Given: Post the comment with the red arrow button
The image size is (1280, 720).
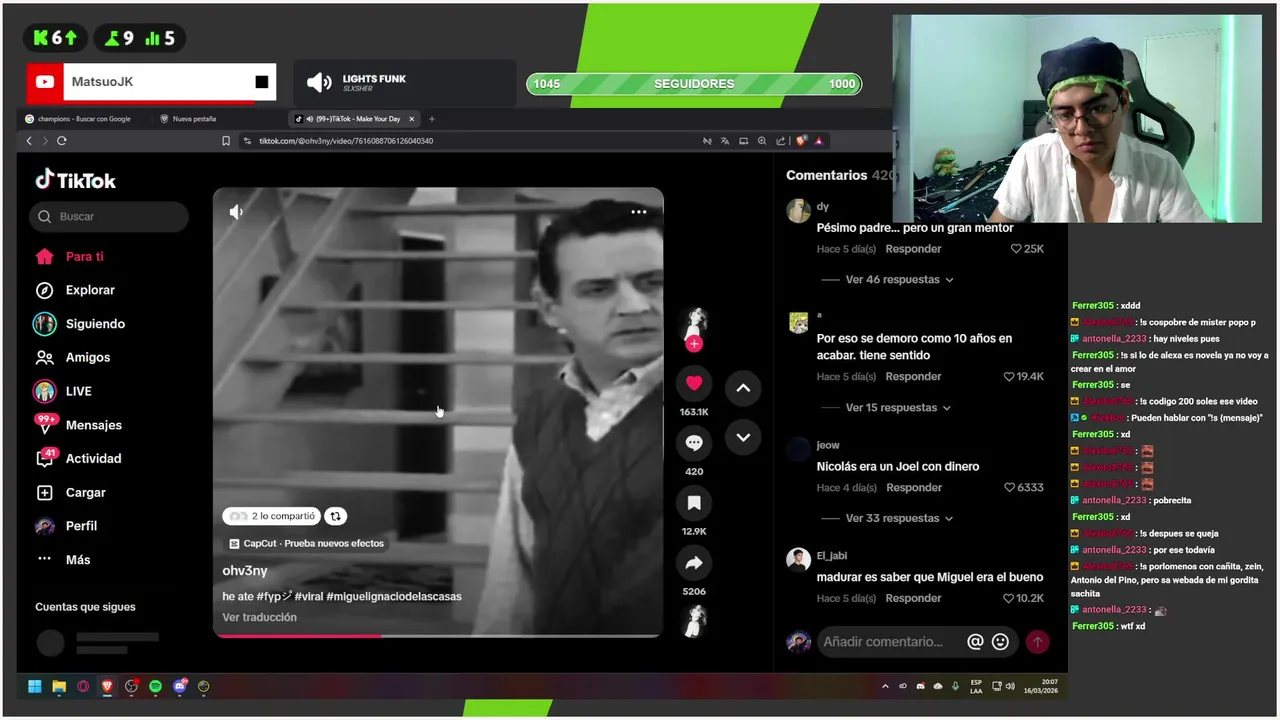Looking at the screenshot, I should (1038, 642).
